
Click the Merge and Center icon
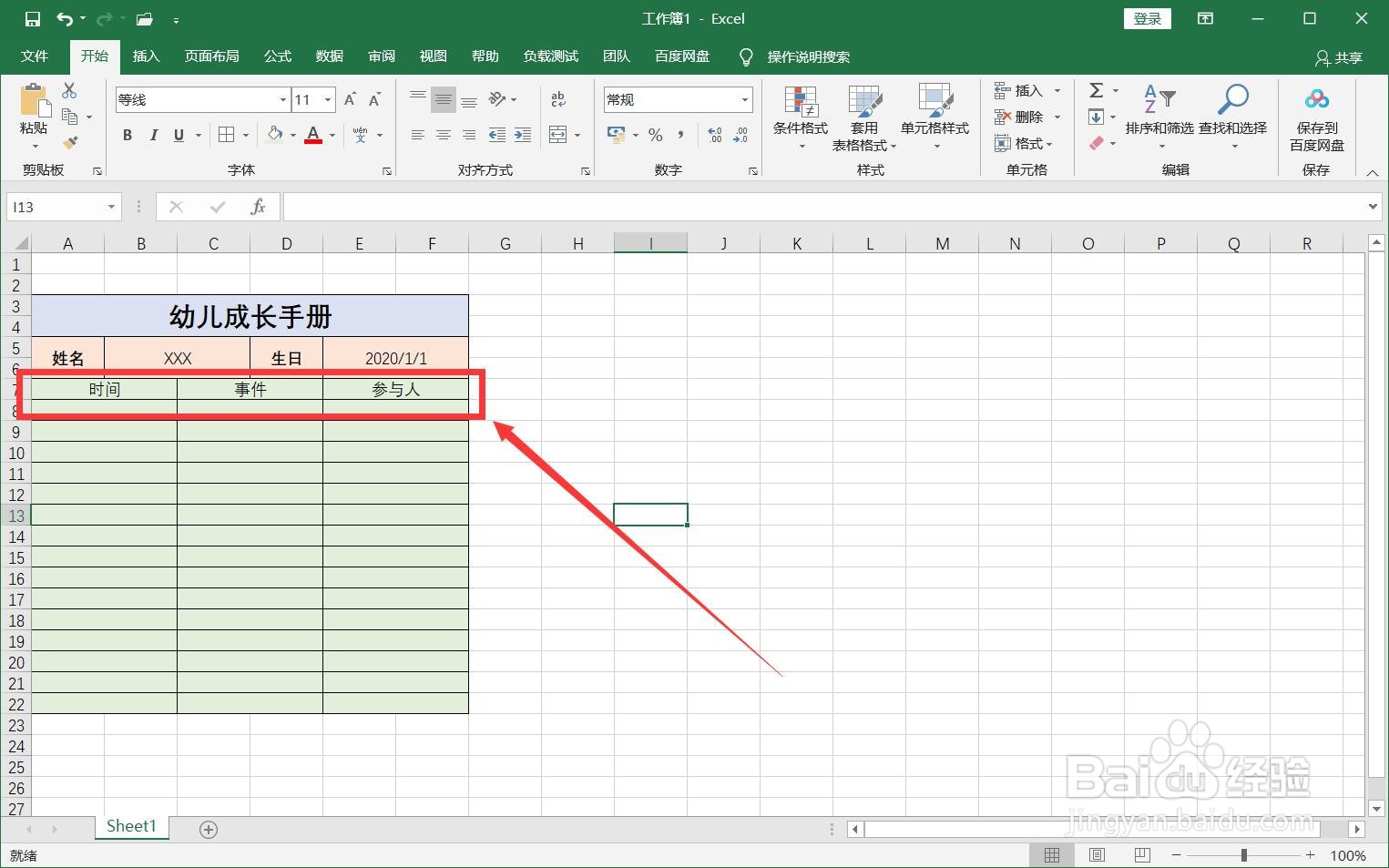pos(559,135)
